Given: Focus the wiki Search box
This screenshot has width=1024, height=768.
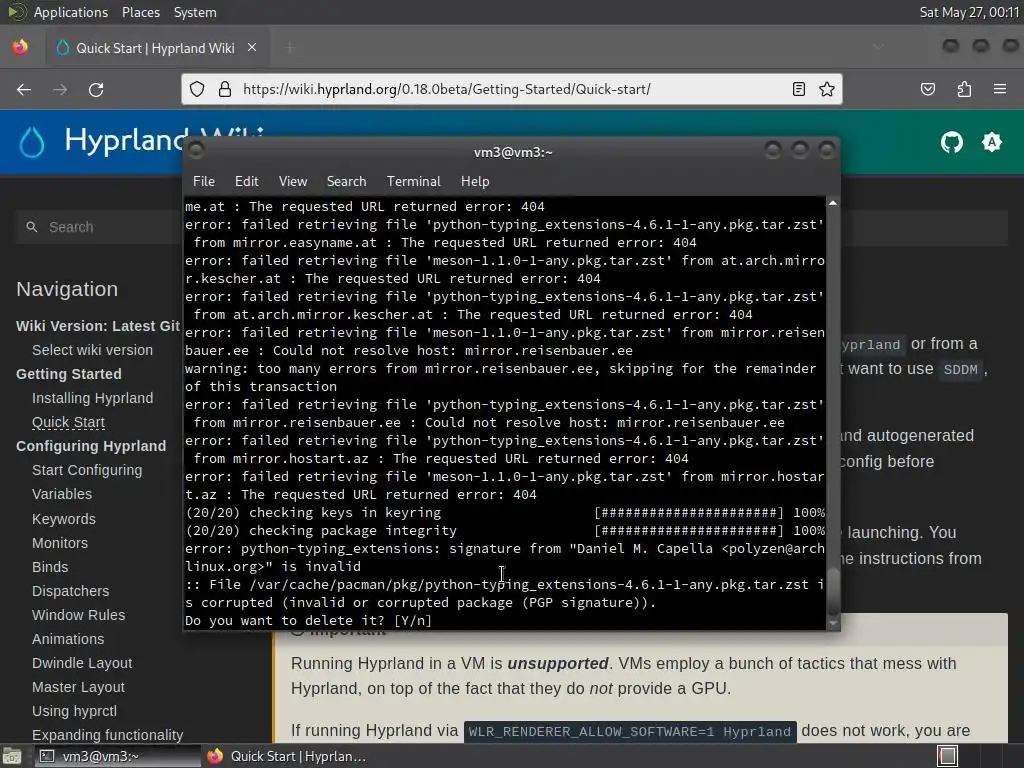Looking at the screenshot, I should (98, 227).
